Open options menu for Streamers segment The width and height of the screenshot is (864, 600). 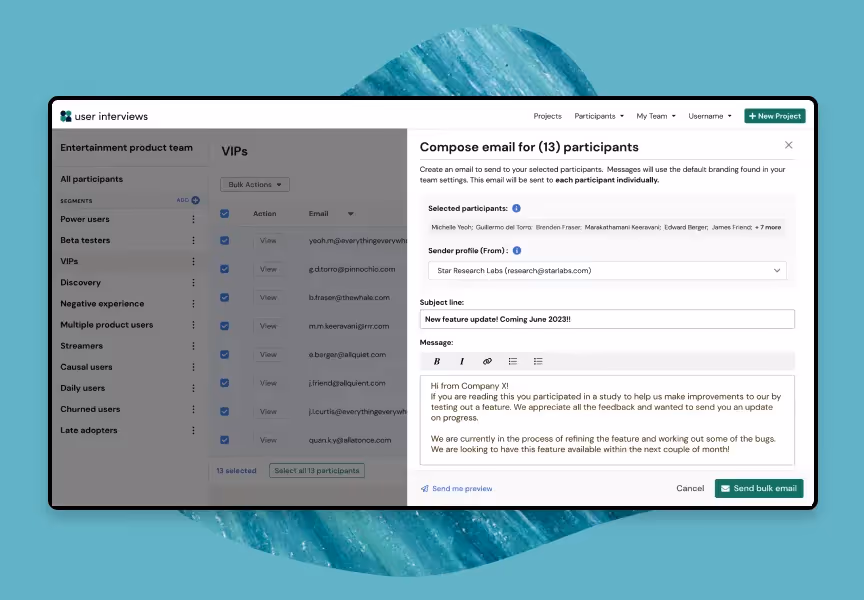point(193,346)
